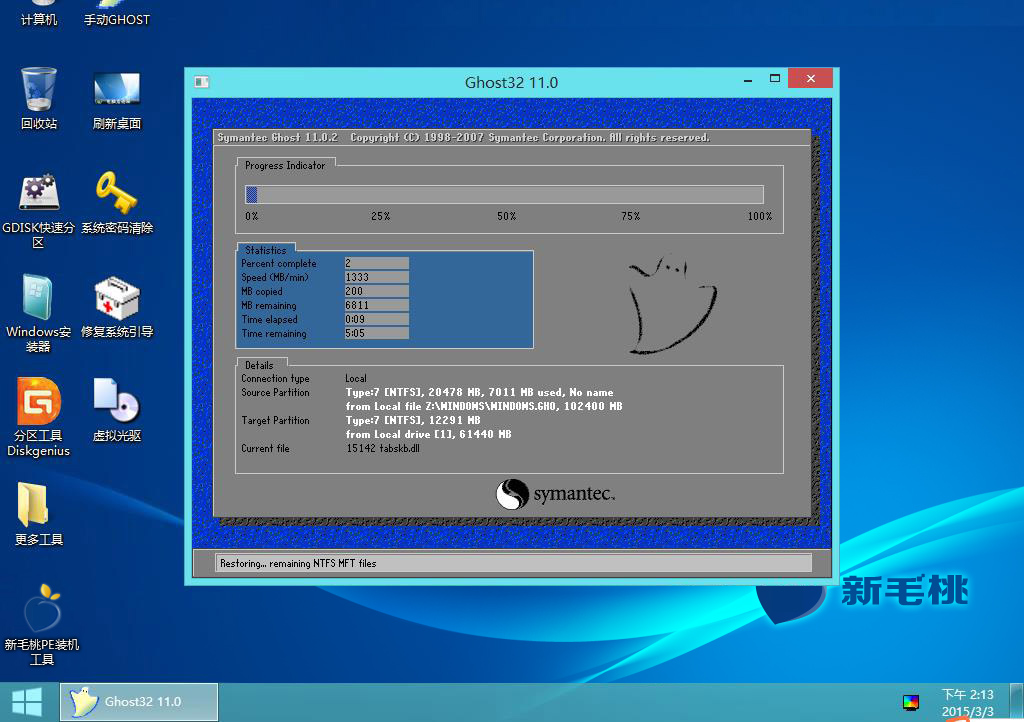Screen dimensions: 1024x722
Task: Click the restore progress bar
Action: 504,195
